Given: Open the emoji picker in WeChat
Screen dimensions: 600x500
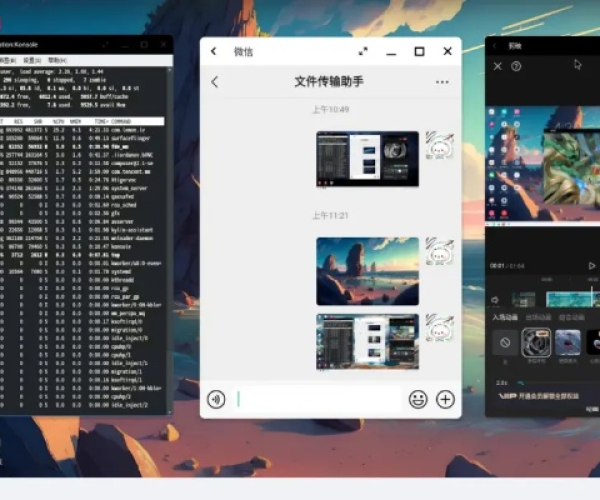Looking at the screenshot, I should pyautogui.click(x=417, y=399).
